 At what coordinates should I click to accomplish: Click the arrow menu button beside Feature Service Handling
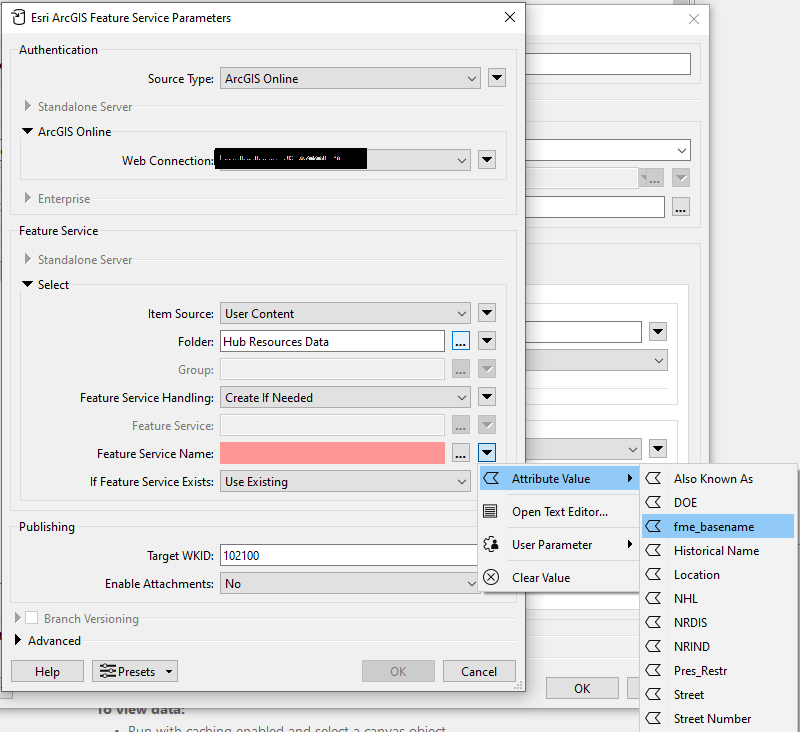pos(487,396)
